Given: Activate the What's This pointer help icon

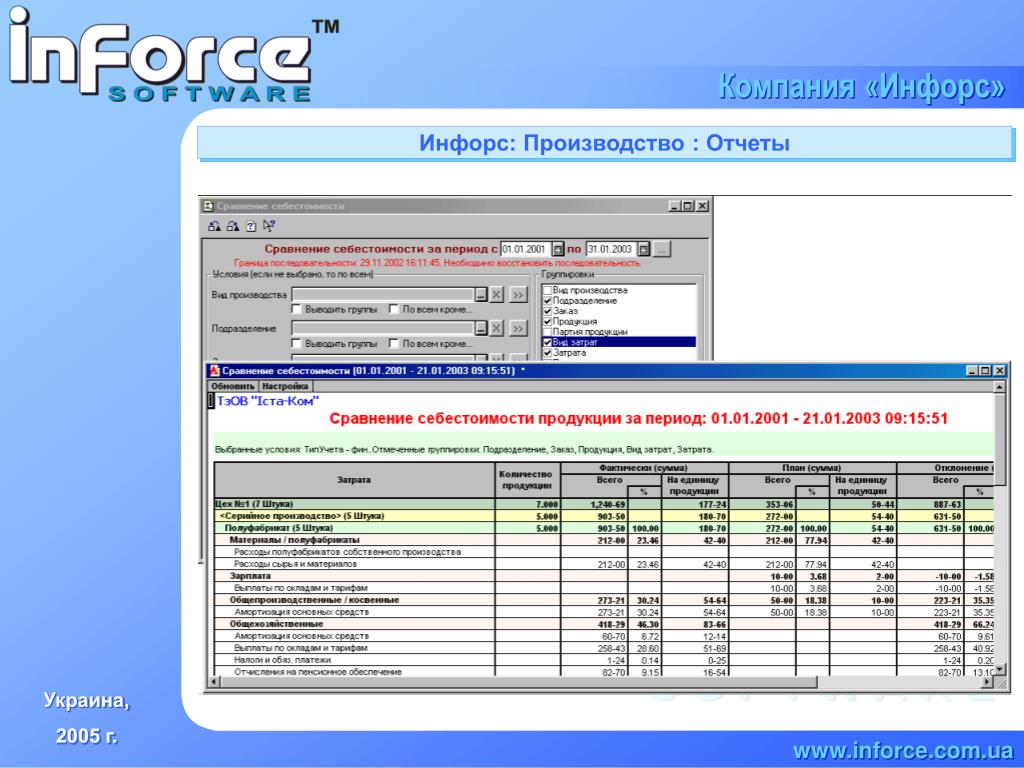Looking at the screenshot, I should 268,226.
